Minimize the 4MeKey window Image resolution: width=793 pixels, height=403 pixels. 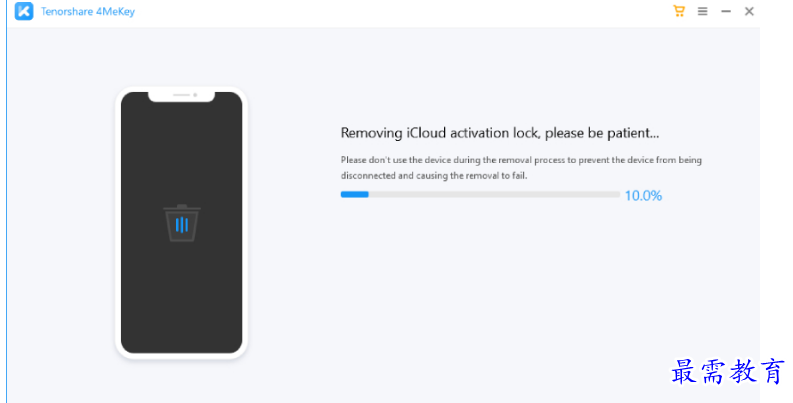pyautogui.click(x=726, y=11)
